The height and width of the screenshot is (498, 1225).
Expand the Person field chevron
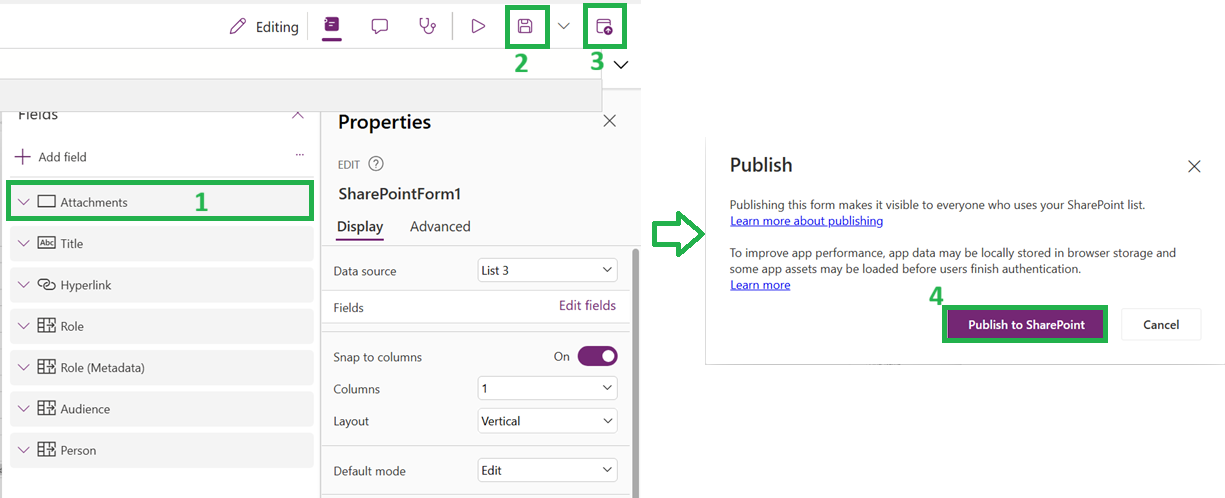(23, 450)
